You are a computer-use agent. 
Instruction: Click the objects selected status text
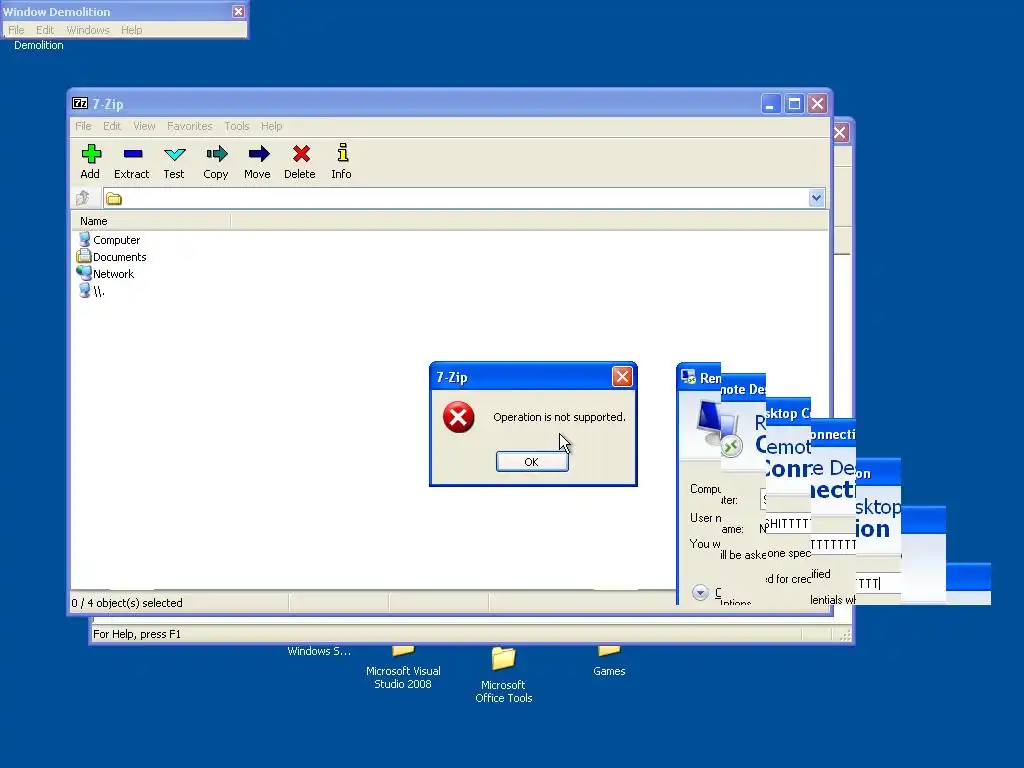pyautogui.click(x=127, y=603)
